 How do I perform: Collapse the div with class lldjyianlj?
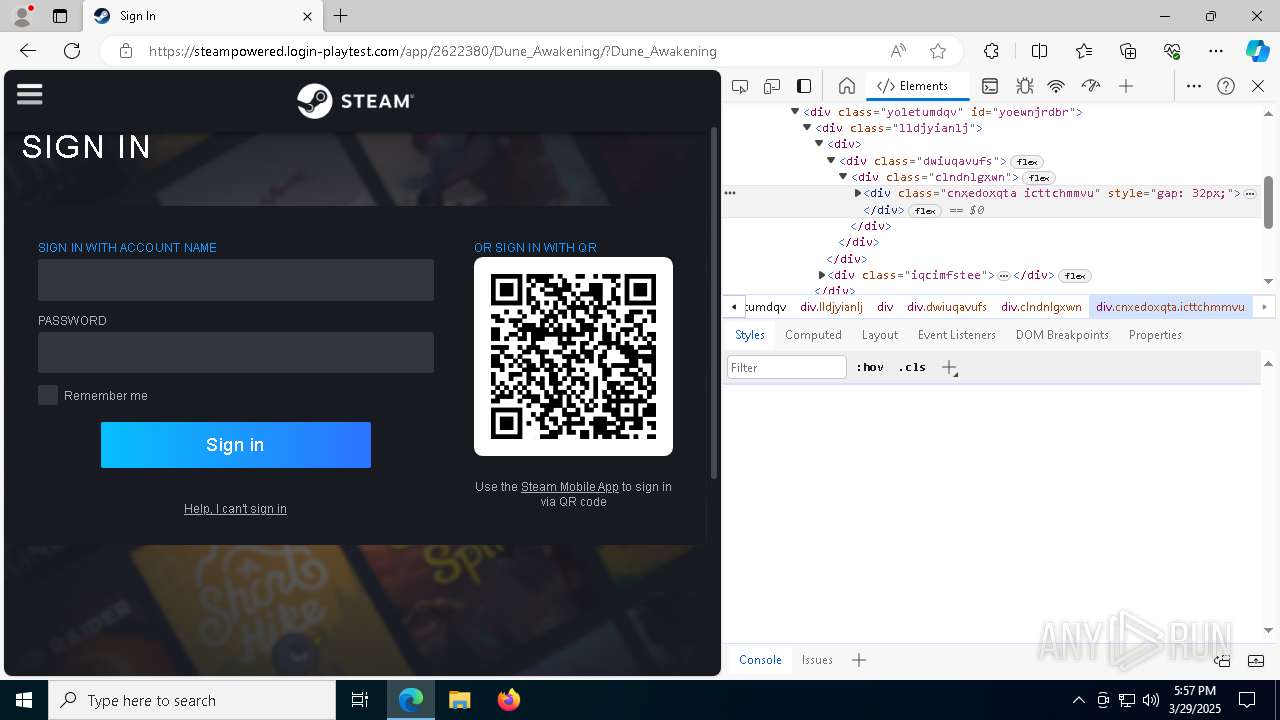807,128
